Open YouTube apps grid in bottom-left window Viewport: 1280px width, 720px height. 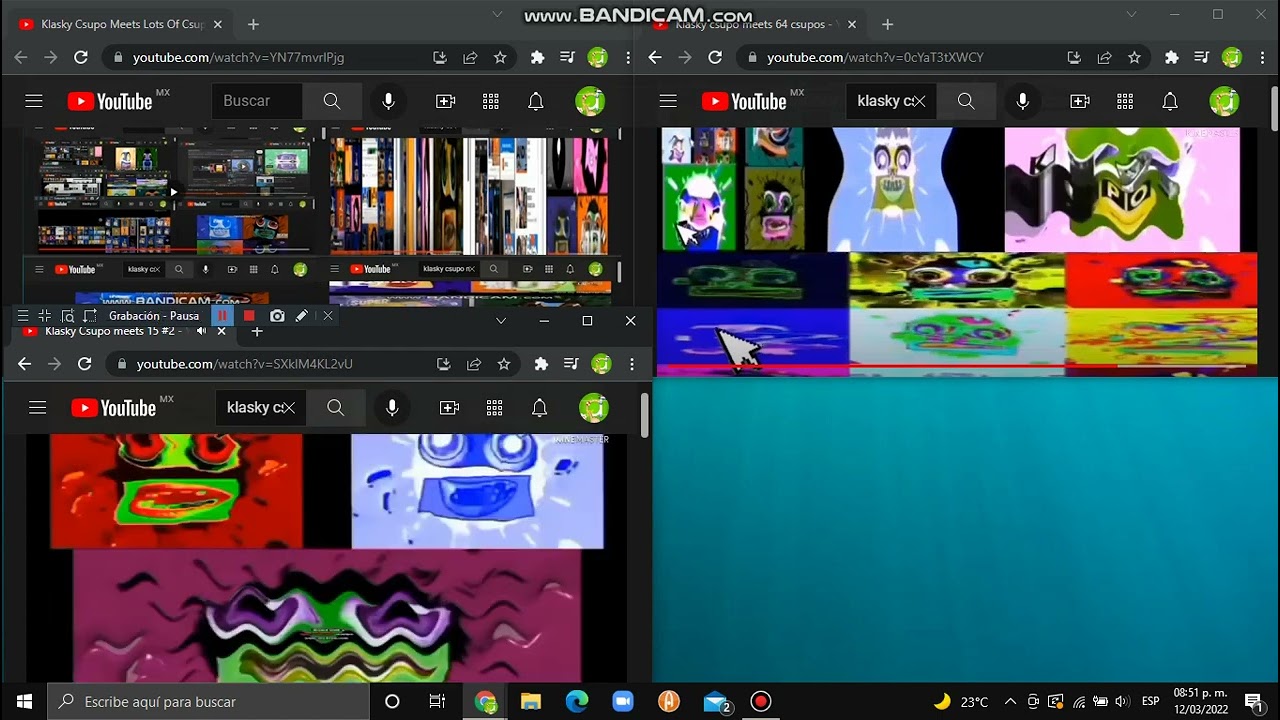tap(495, 407)
